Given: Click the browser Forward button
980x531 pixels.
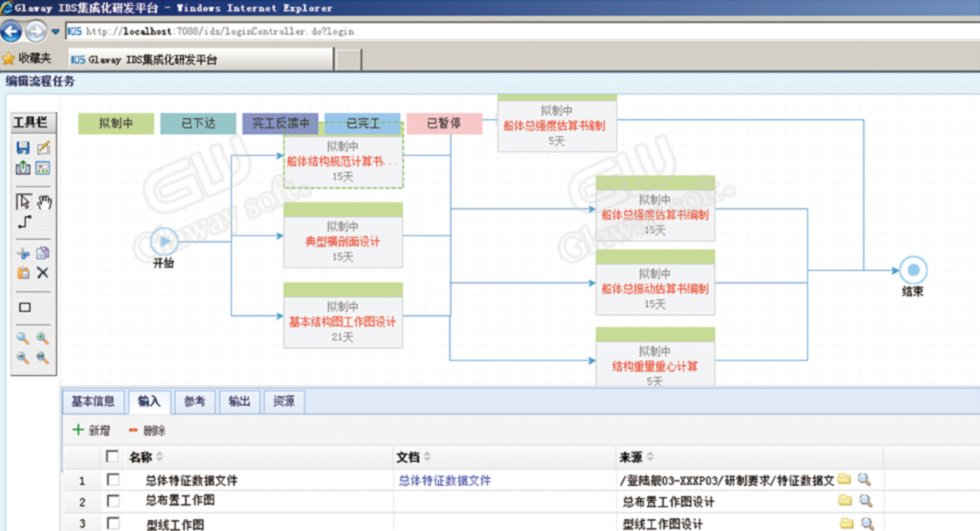Looking at the screenshot, I should tap(36, 31).
